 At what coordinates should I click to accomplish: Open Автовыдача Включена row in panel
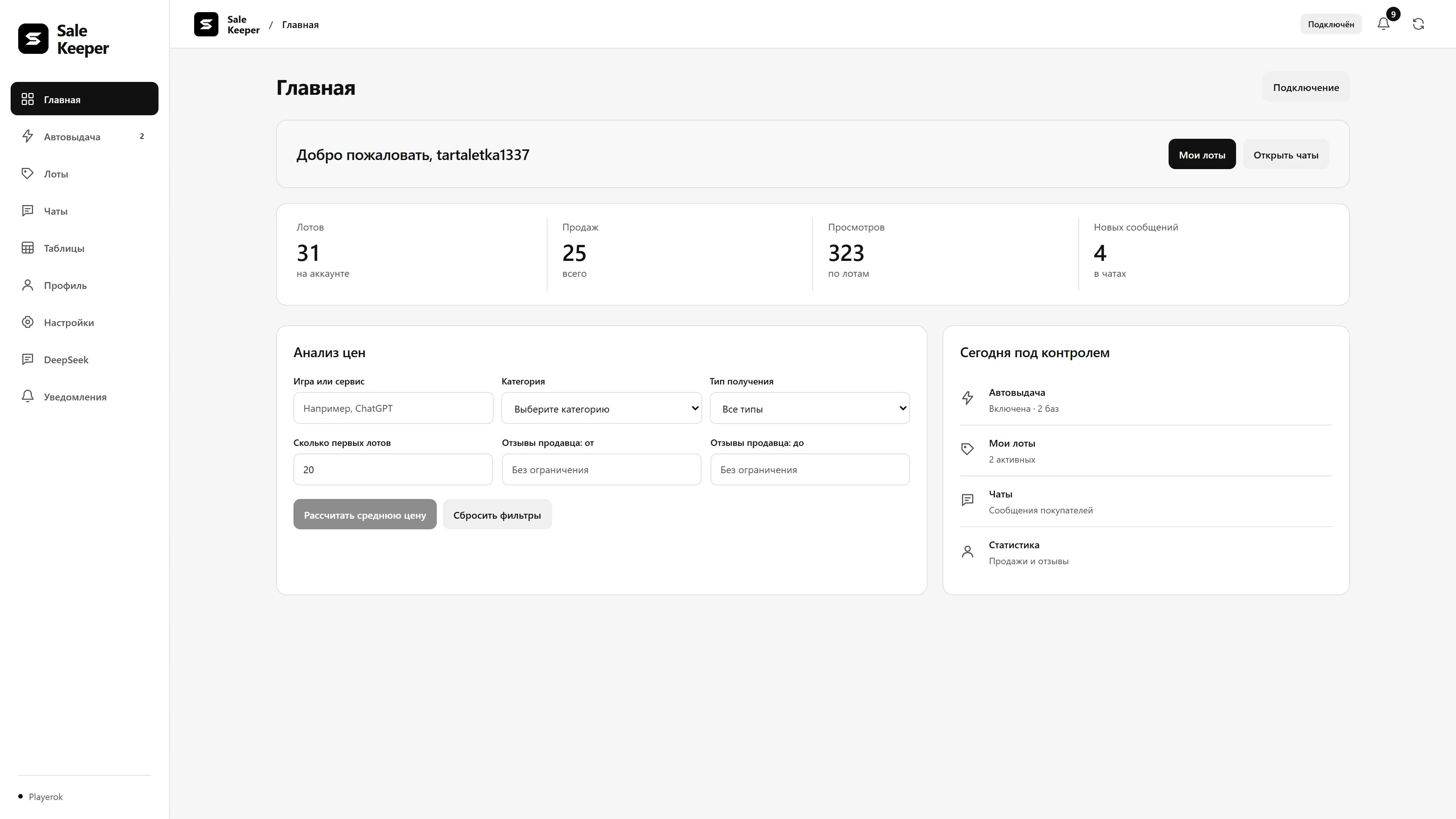point(1146,400)
